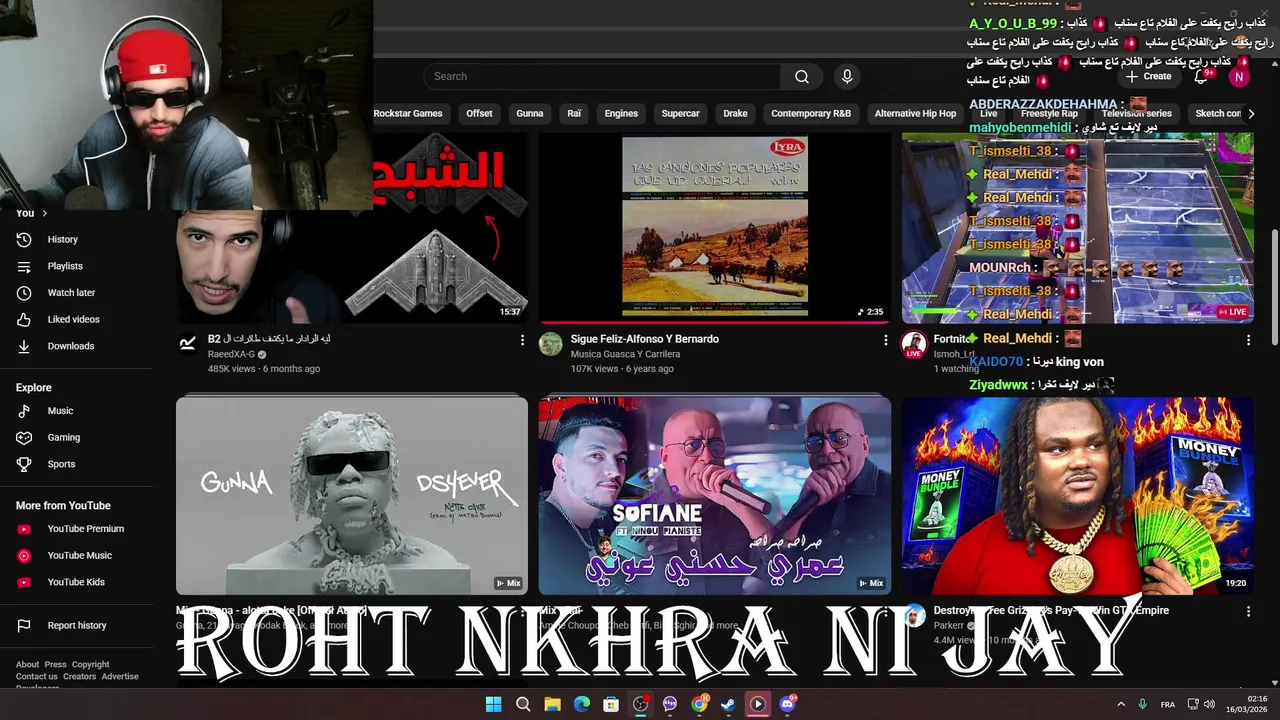Viewport: 1280px width, 720px height.
Task: Open the Advertise footer link
Action: pyautogui.click(x=120, y=676)
